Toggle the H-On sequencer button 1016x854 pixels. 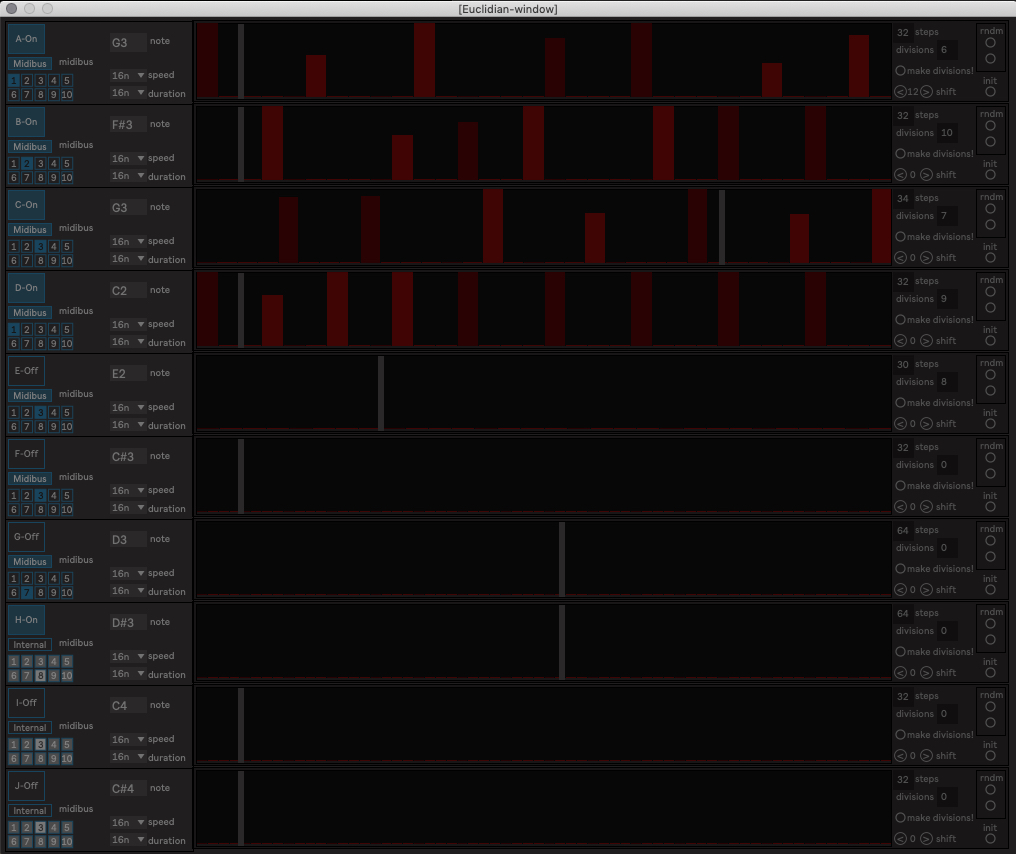coord(26,619)
